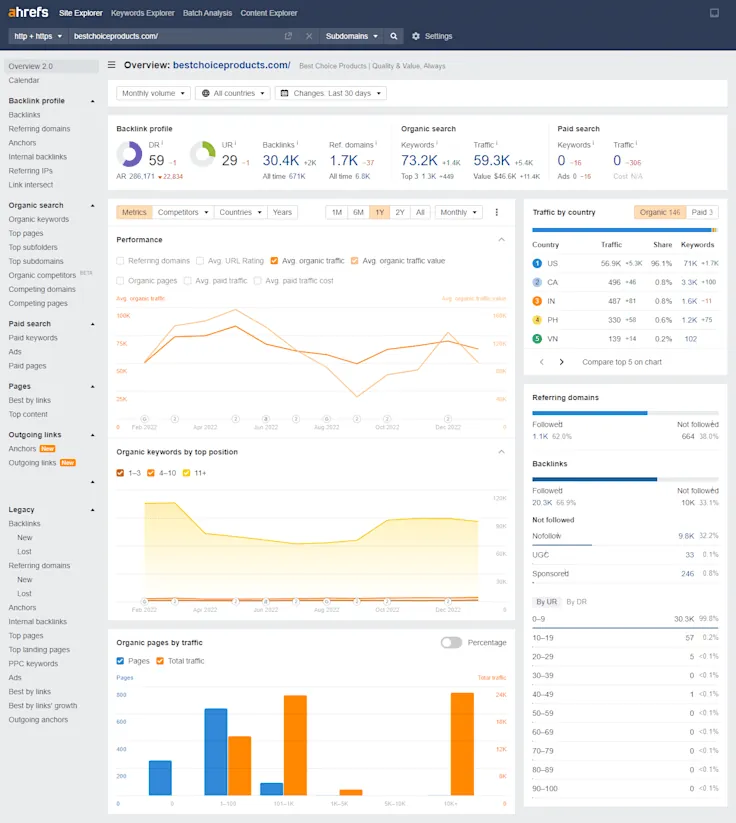This screenshot has height=823, width=736.
Task: Open chart options three-dot menu
Action: pyautogui.click(x=497, y=212)
